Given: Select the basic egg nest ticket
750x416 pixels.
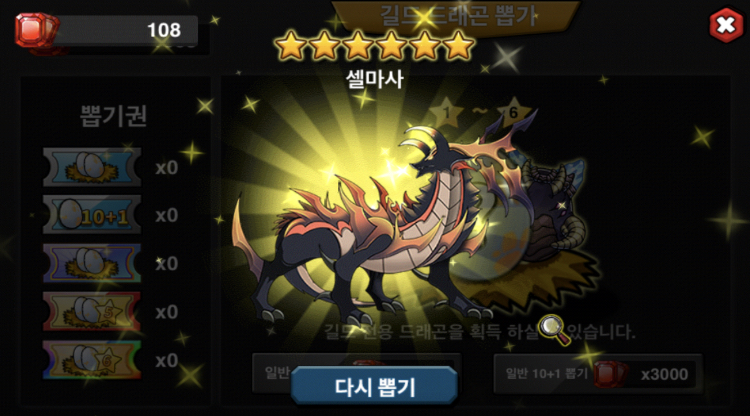Looking at the screenshot, I should 92,166.
